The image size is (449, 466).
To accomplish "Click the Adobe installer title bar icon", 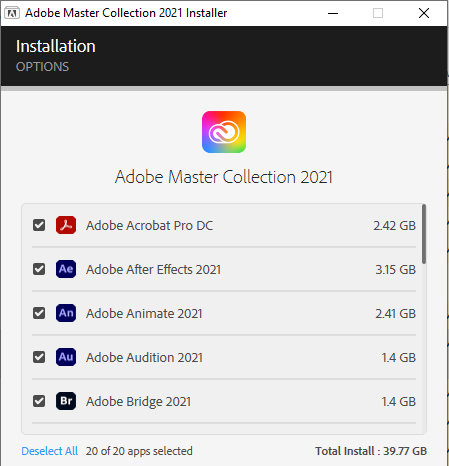I will click(12, 13).
